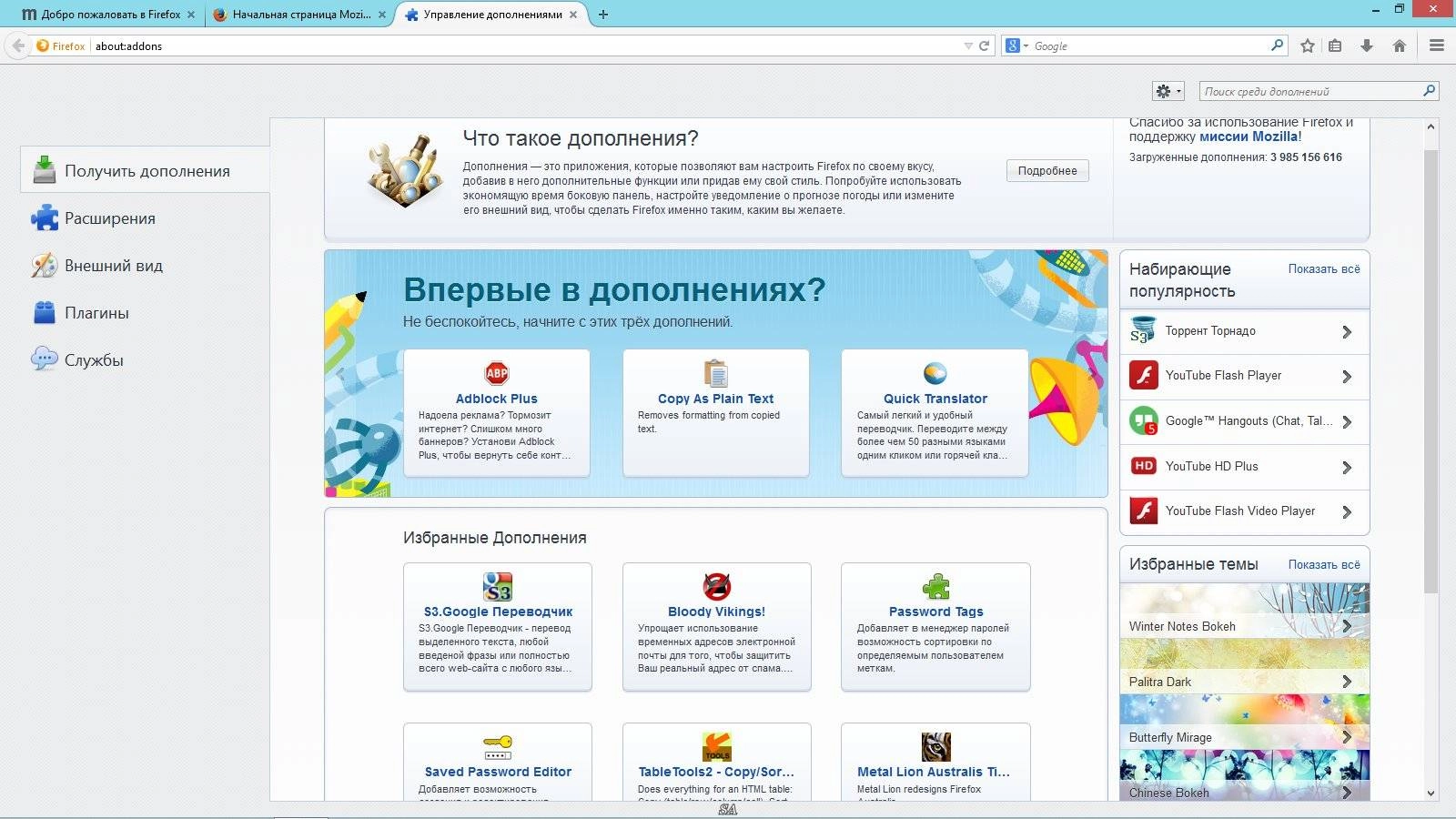Reload the page with the refresh icon
1456x819 pixels.
(x=984, y=45)
